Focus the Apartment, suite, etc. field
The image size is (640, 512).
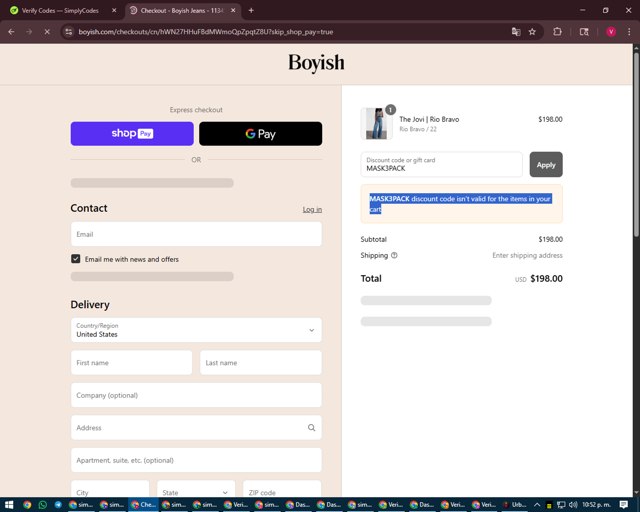click(196, 460)
